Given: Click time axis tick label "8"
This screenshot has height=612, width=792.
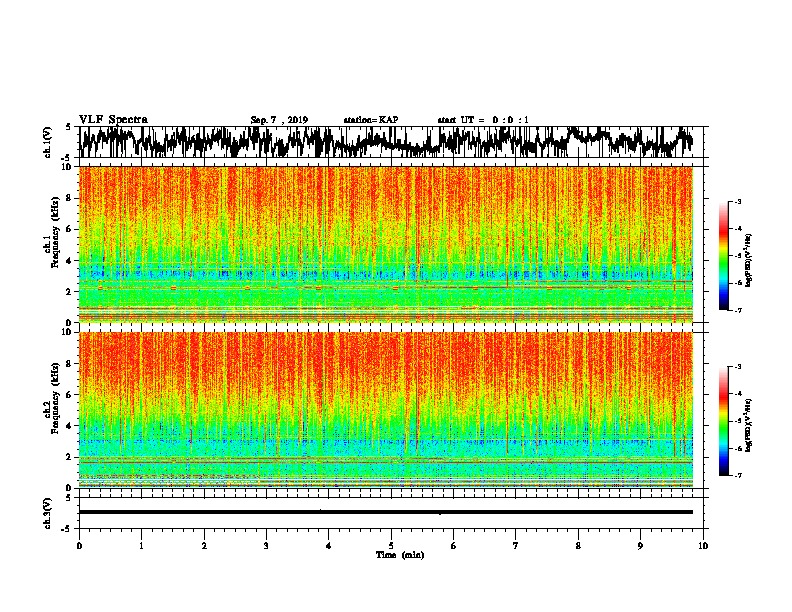Looking at the screenshot, I should tap(578, 546).
